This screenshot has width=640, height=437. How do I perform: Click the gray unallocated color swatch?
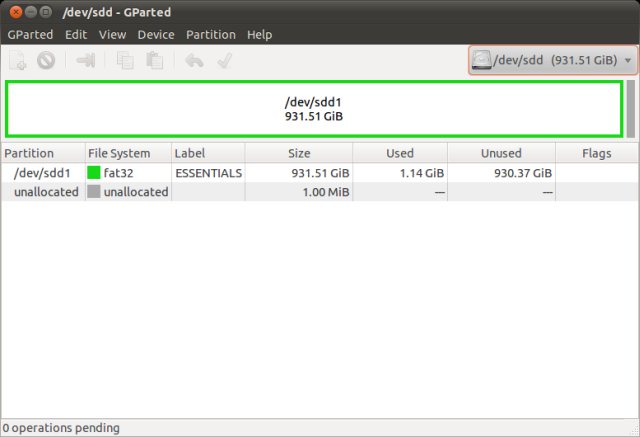(94, 191)
